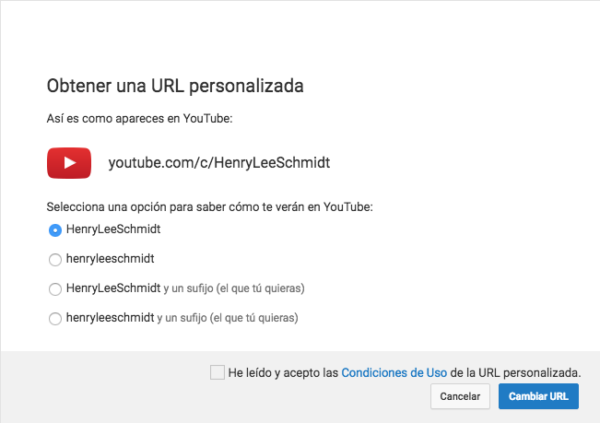
Task: Click the red YouTube play logo
Action: (70, 163)
